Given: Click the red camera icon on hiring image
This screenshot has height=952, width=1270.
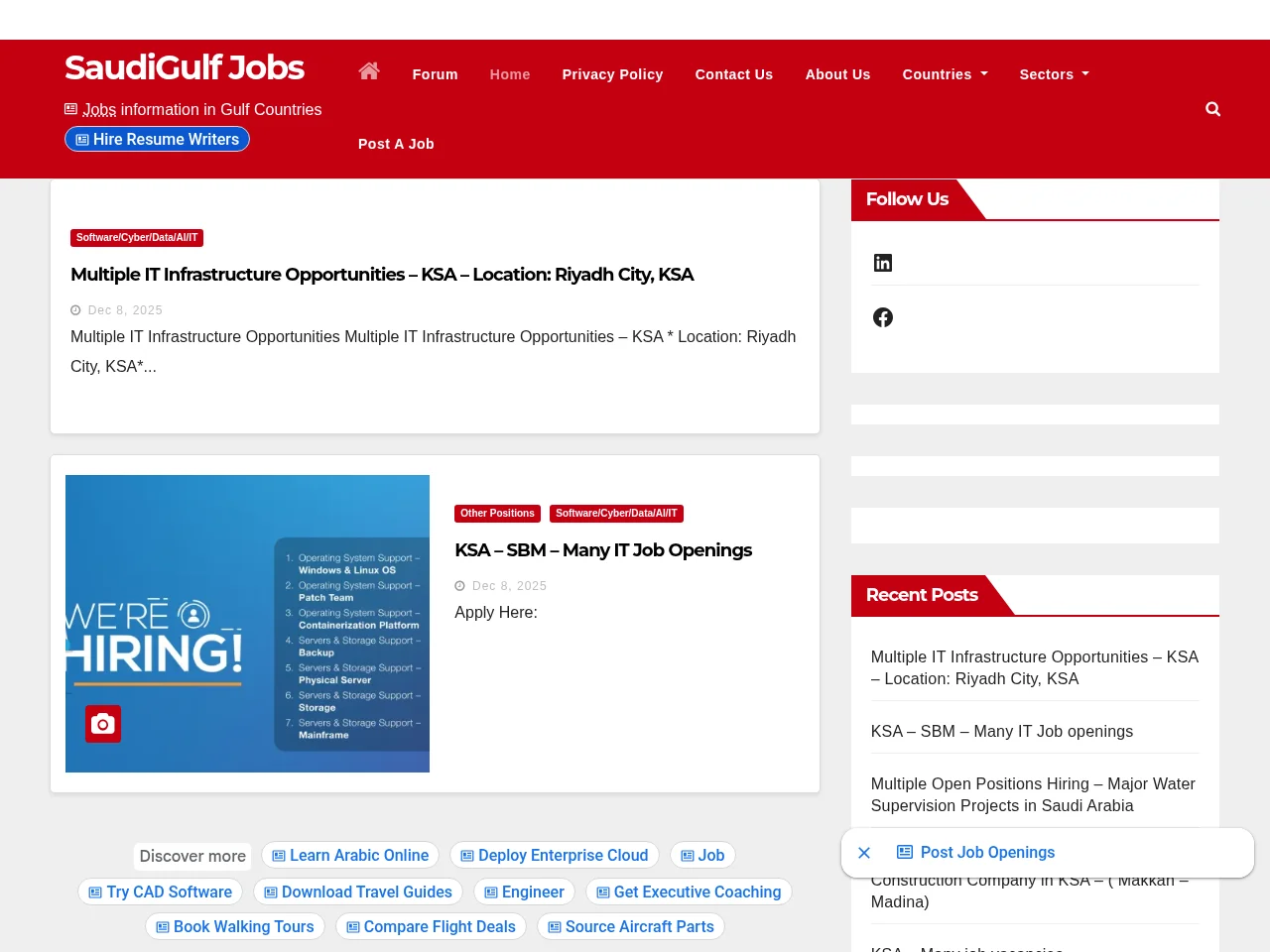Looking at the screenshot, I should point(103,724).
